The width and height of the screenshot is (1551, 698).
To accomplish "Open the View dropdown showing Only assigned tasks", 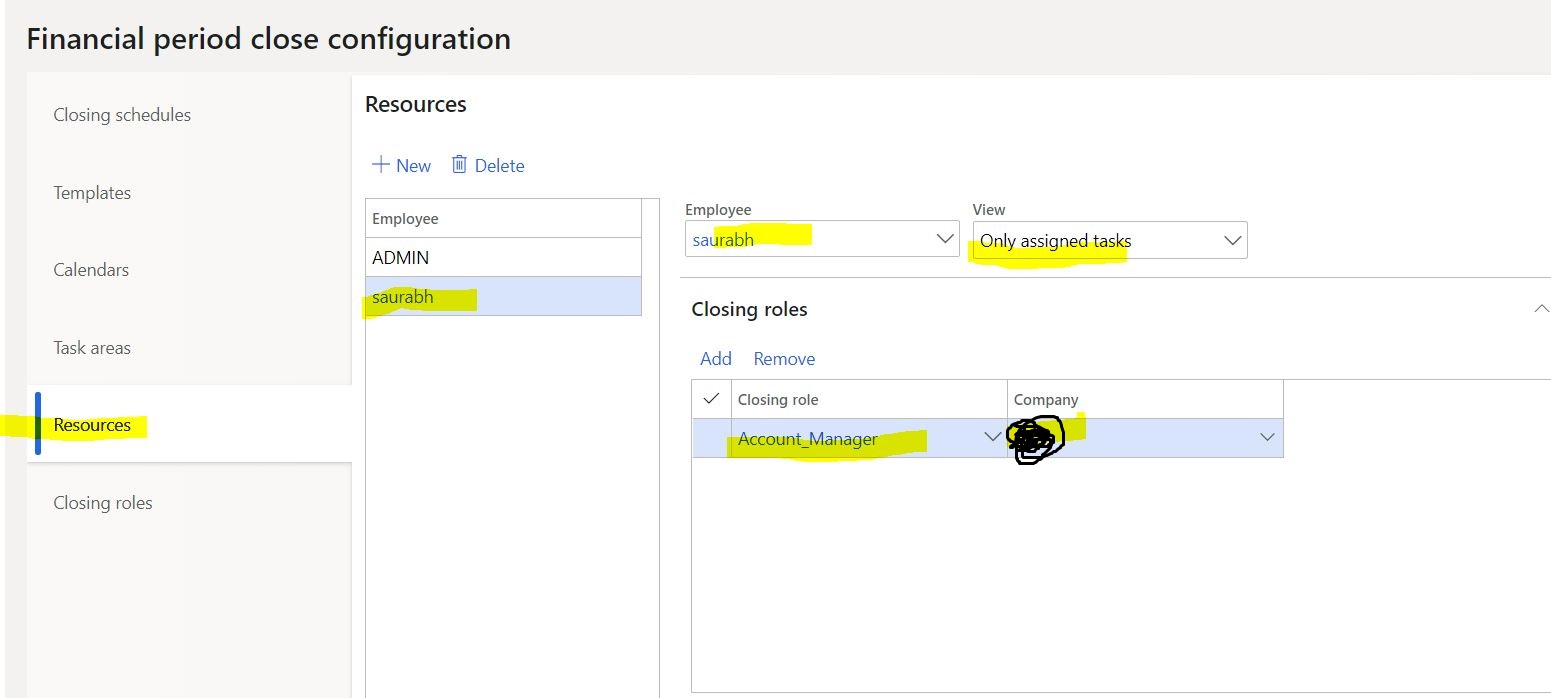I will [1231, 240].
